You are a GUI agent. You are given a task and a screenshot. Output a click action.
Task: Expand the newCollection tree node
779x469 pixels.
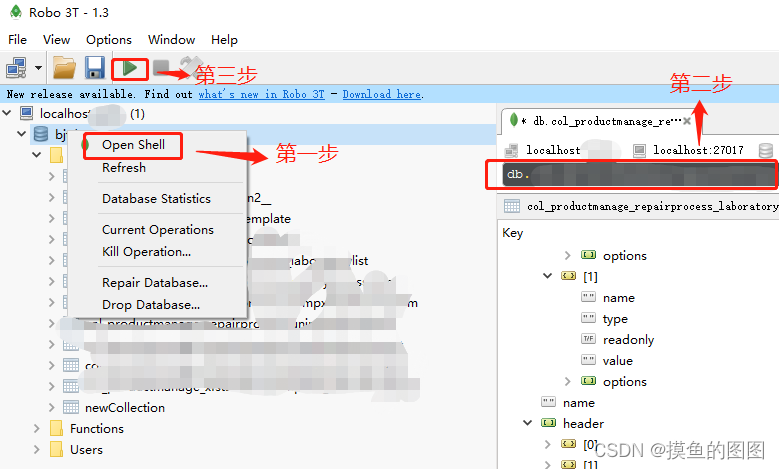pos(52,407)
